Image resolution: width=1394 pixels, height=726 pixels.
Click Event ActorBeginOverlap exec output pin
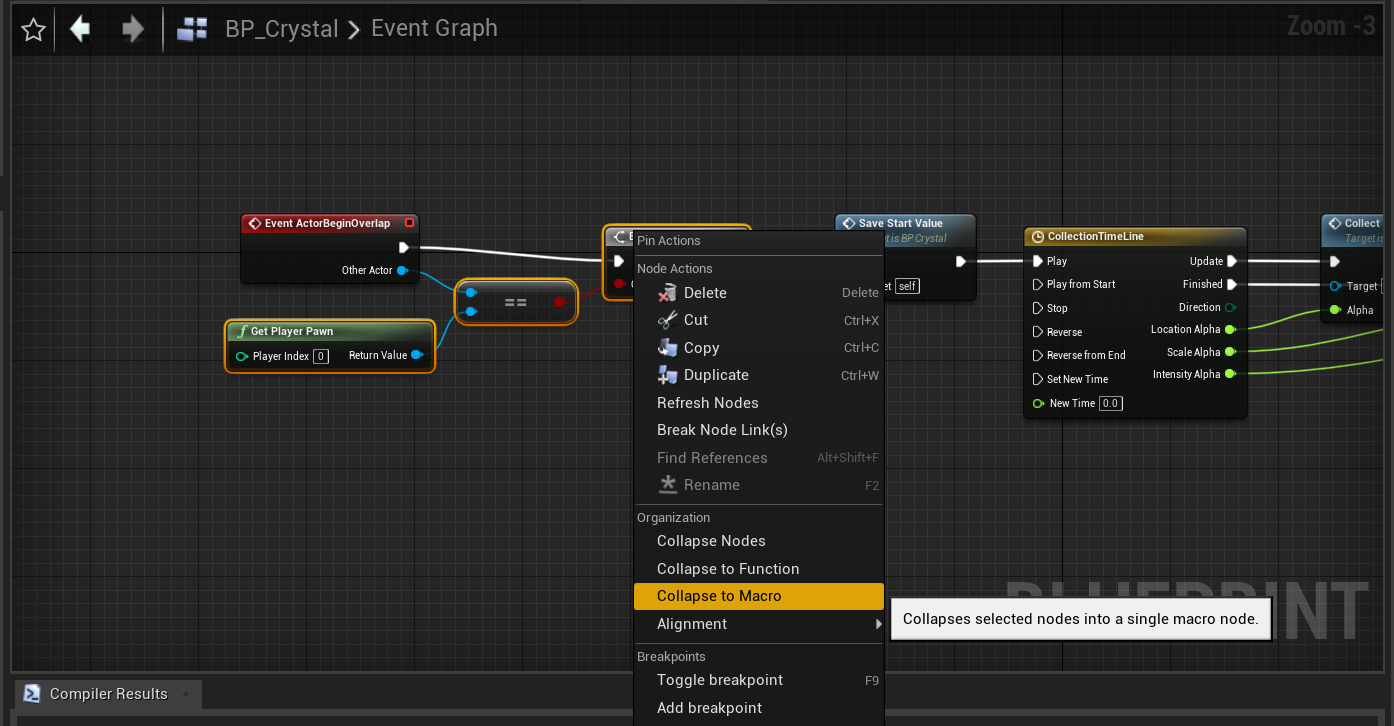(404, 247)
